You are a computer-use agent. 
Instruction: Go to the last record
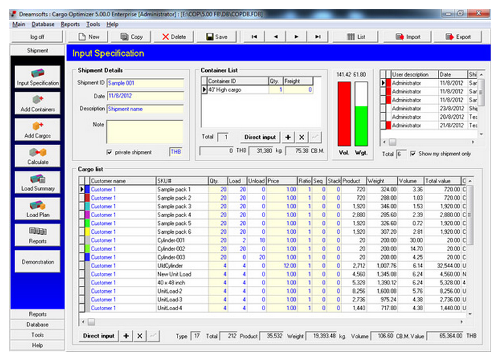coord(318,37)
